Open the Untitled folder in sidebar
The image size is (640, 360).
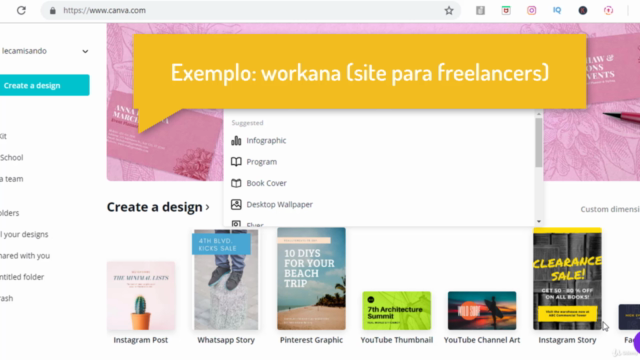coord(22,277)
